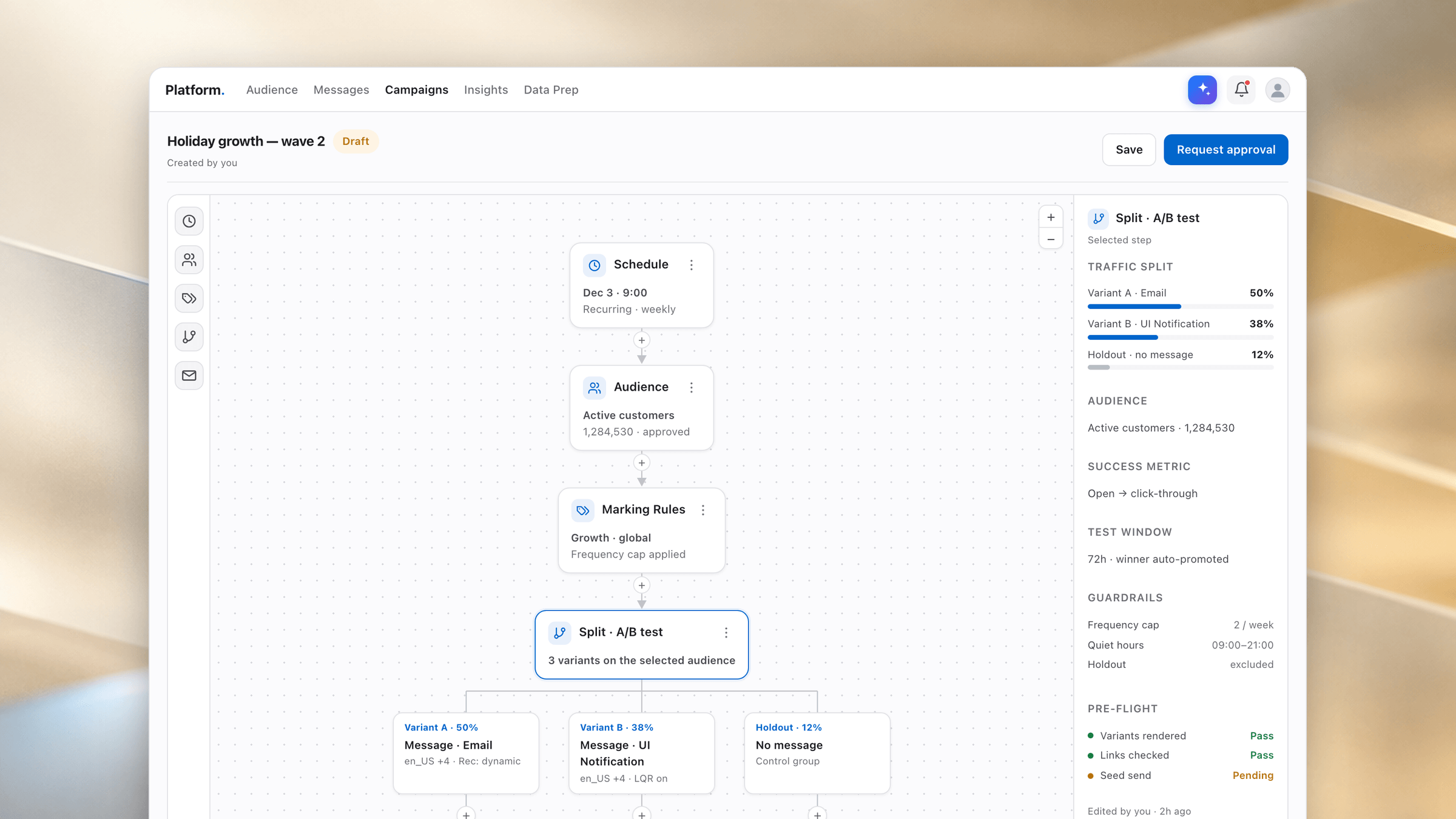Click the Draft status badge
Image resolution: width=1456 pixels, height=819 pixels.
[x=356, y=141]
